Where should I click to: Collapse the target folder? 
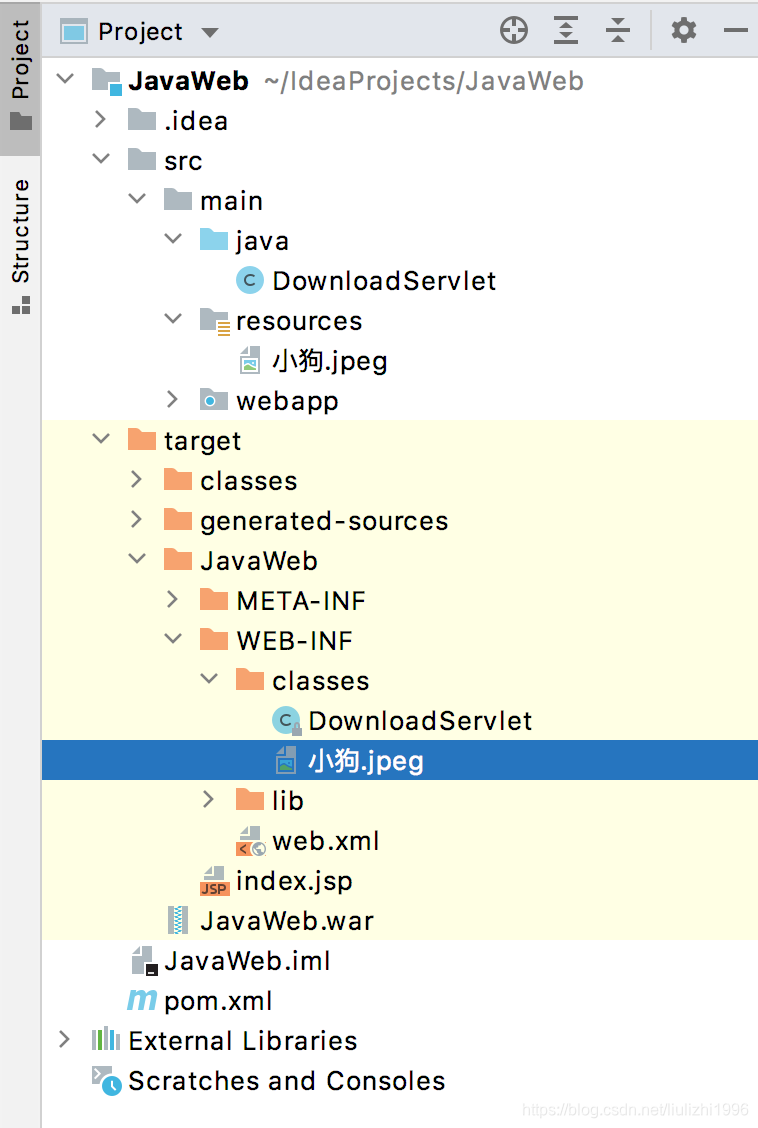click(99, 440)
